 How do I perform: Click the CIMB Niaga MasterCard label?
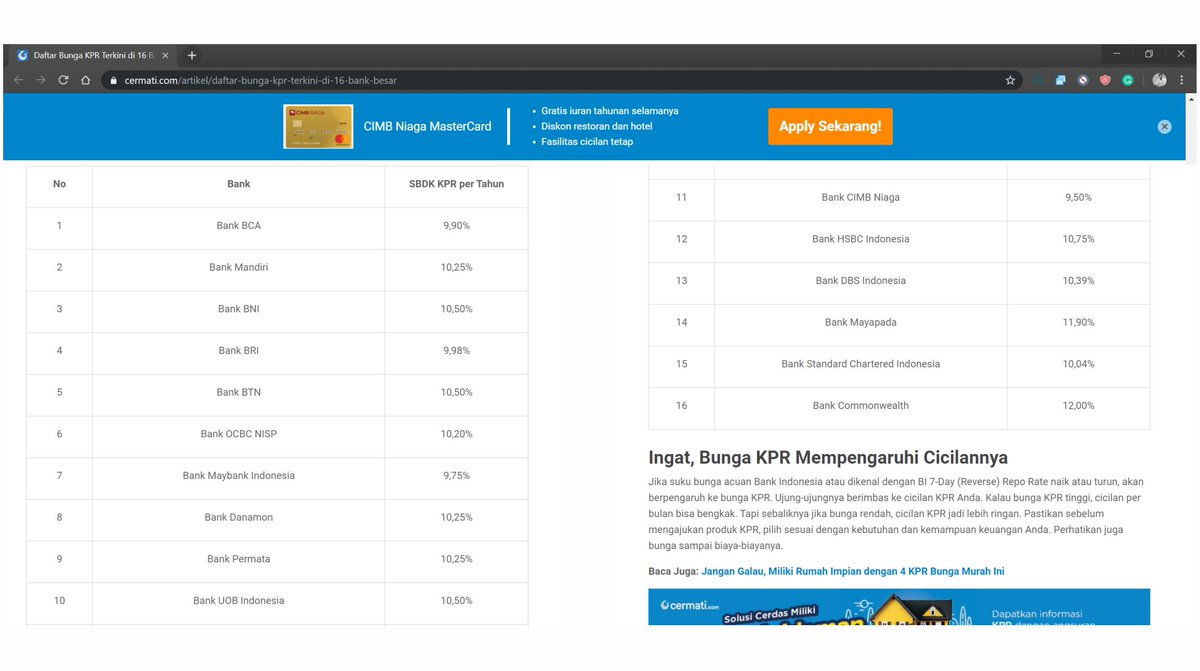coord(428,127)
